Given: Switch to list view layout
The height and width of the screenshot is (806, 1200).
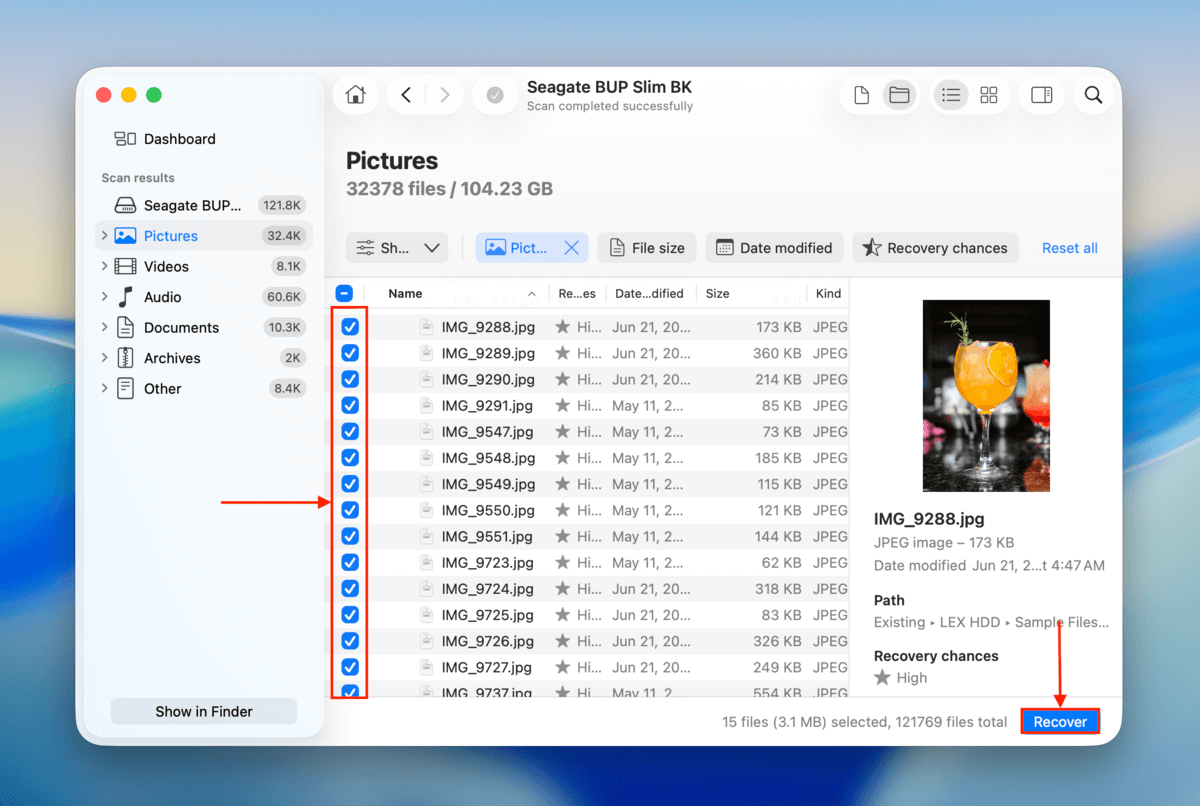Looking at the screenshot, I should (950, 94).
